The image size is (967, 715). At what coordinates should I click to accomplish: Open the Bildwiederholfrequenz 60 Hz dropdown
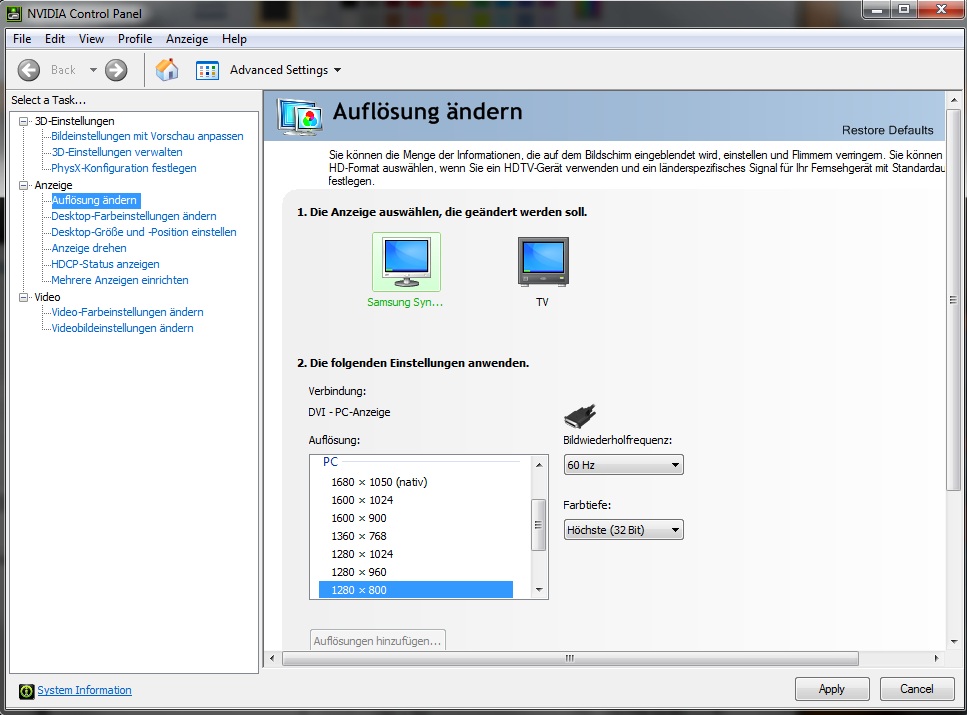click(x=623, y=465)
